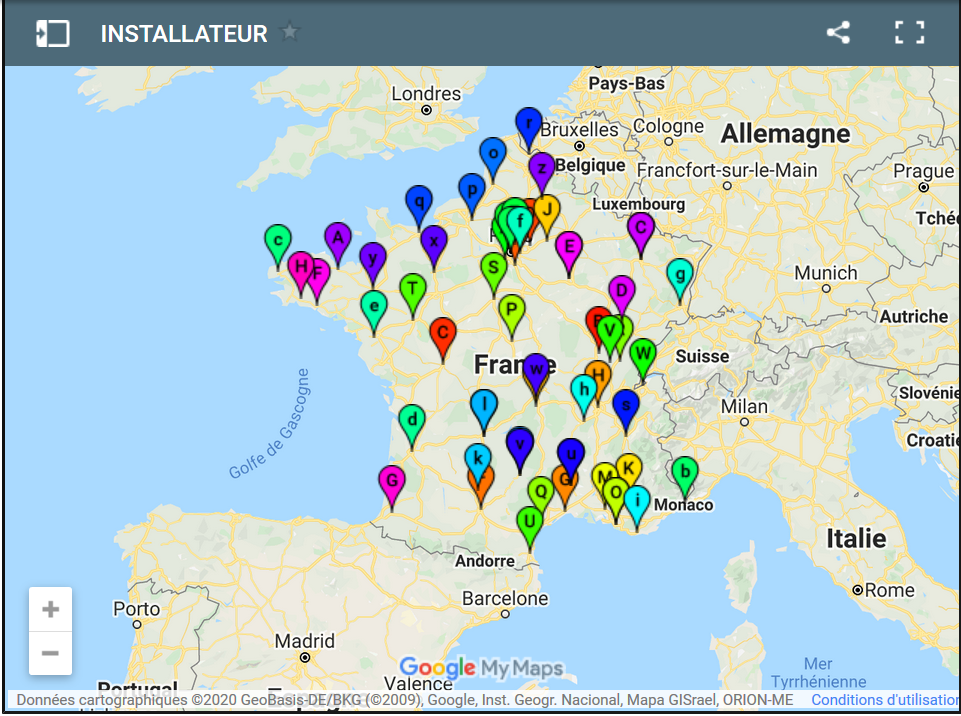Toggle the star favorite next to INSTALLATEUR

(x=289, y=31)
